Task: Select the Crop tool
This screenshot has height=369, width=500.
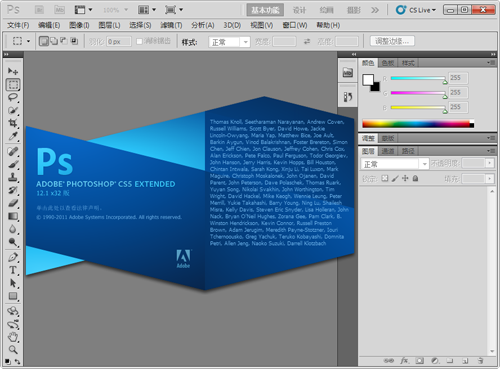Action: click(x=13, y=123)
